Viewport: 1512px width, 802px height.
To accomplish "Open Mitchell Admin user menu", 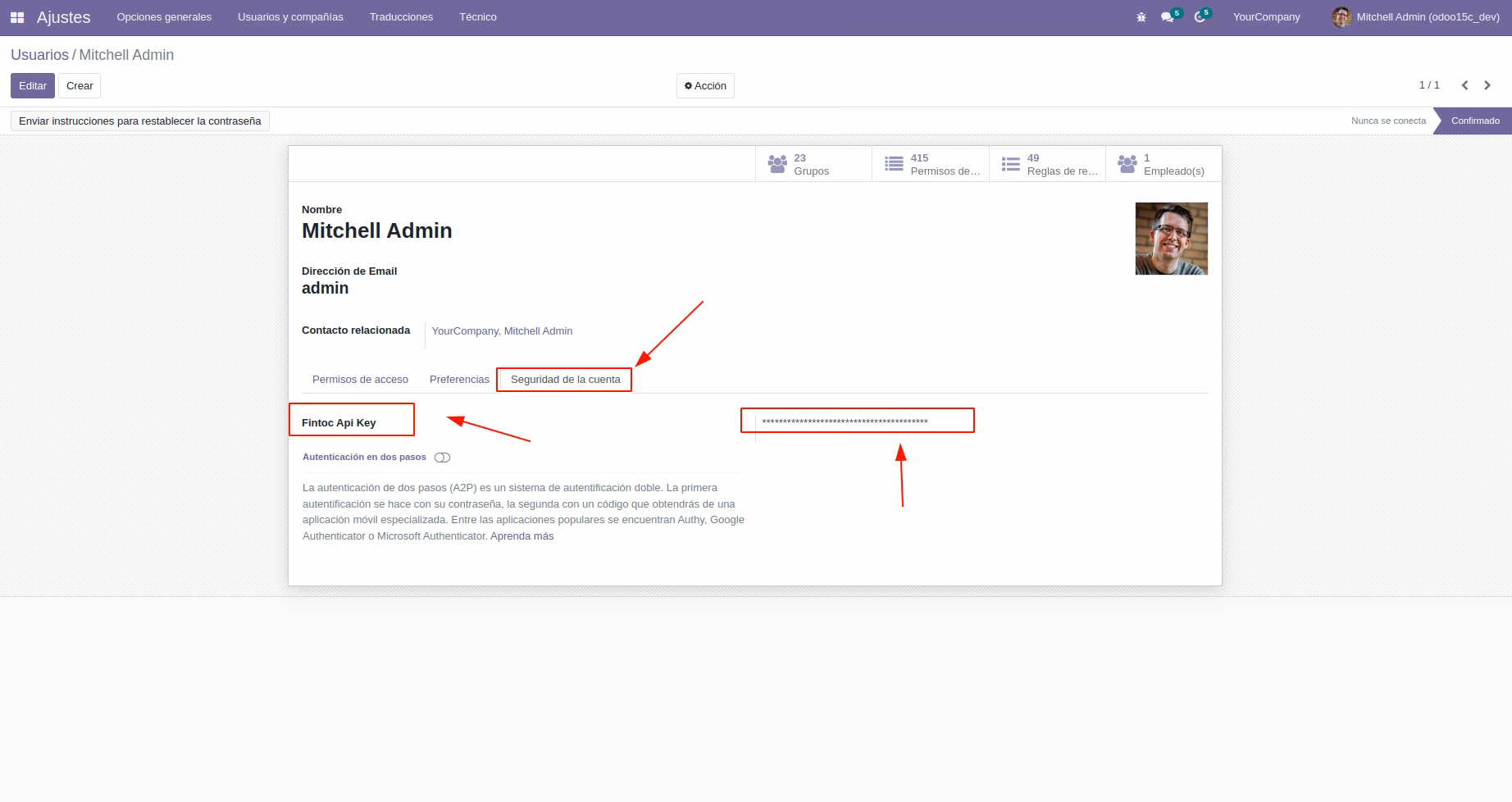I will (x=1416, y=17).
